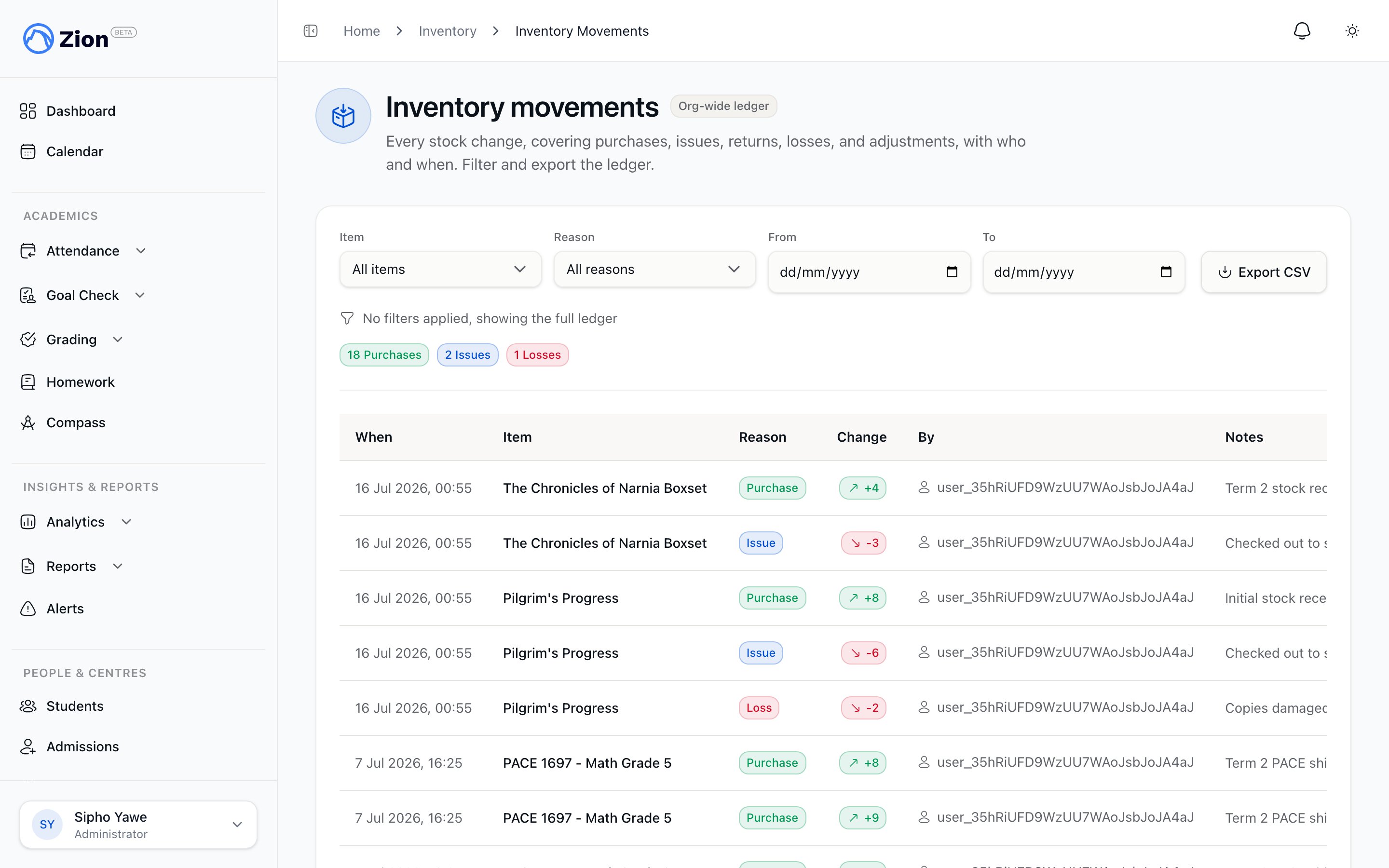Click the 2 Issues badge
The image size is (1389, 868).
click(467, 355)
